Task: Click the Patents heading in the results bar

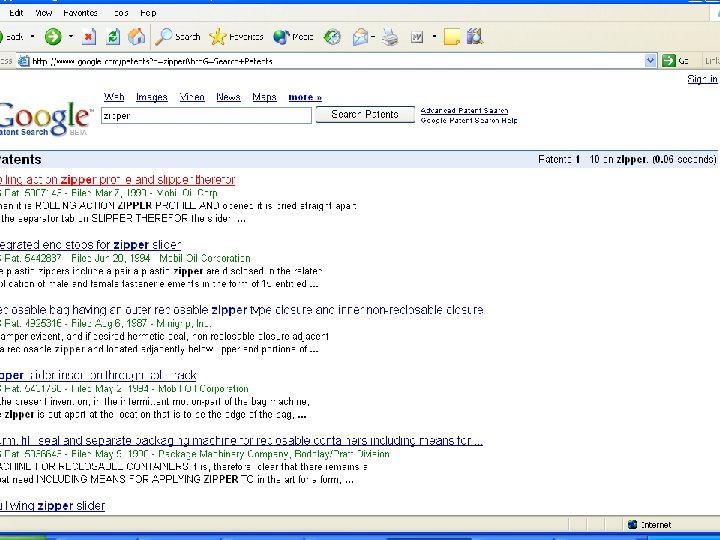Action: tap(21, 159)
